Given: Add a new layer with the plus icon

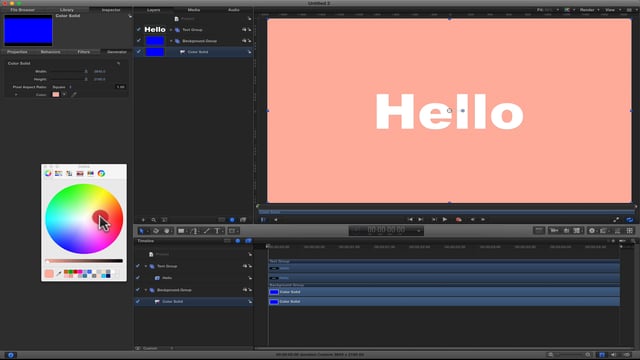Looking at the screenshot, I should click(x=143, y=220).
